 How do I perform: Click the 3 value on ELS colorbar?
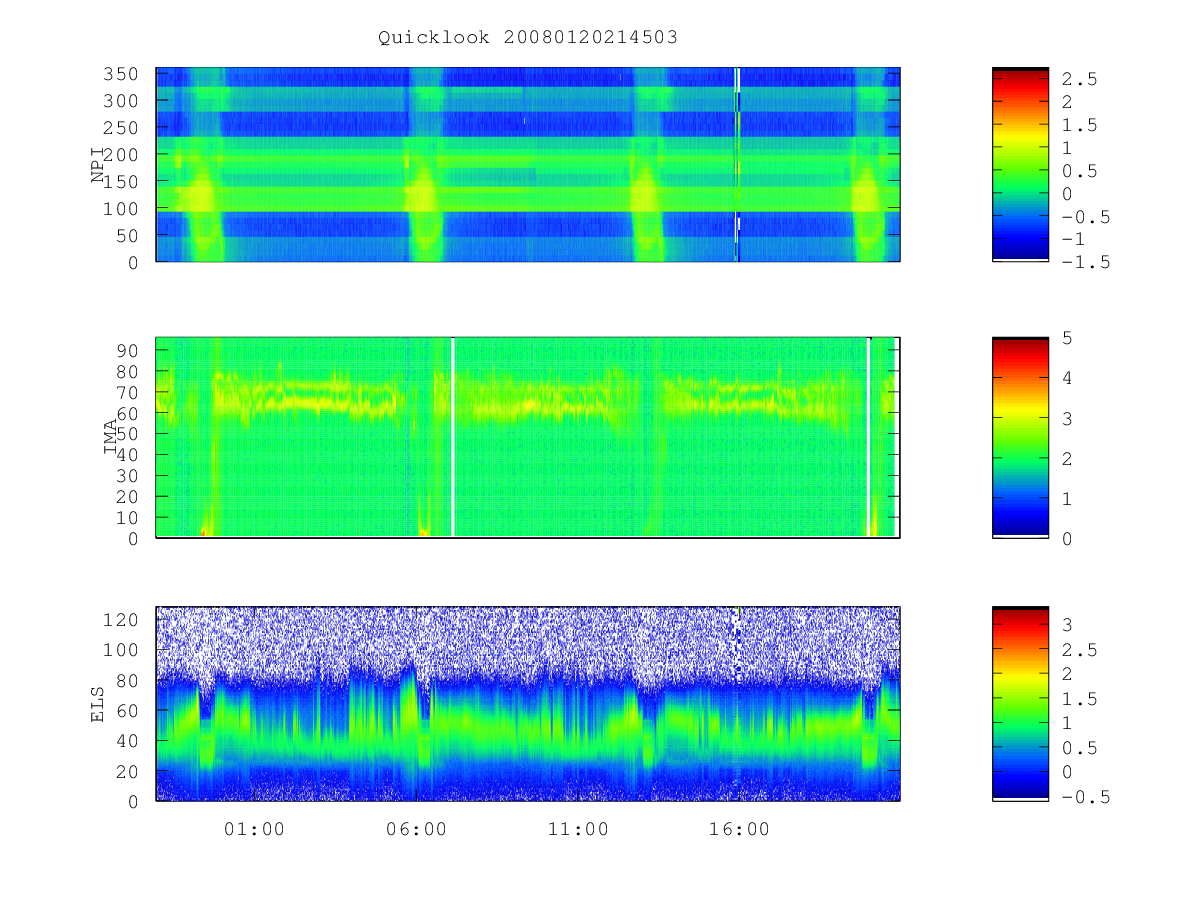click(1067, 625)
